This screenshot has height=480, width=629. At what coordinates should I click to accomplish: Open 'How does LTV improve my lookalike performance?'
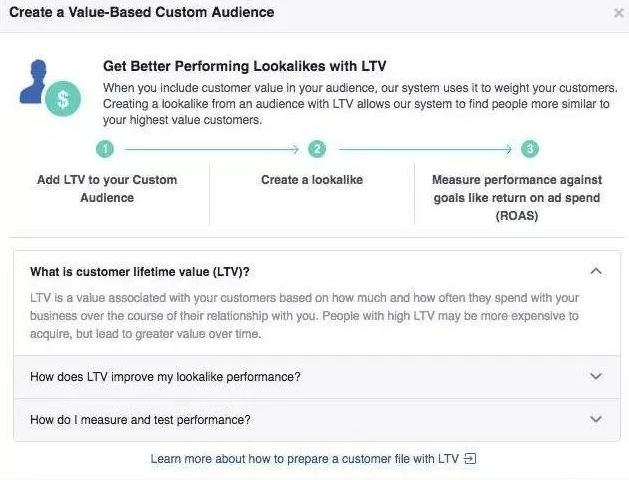click(x=317, y=377)
